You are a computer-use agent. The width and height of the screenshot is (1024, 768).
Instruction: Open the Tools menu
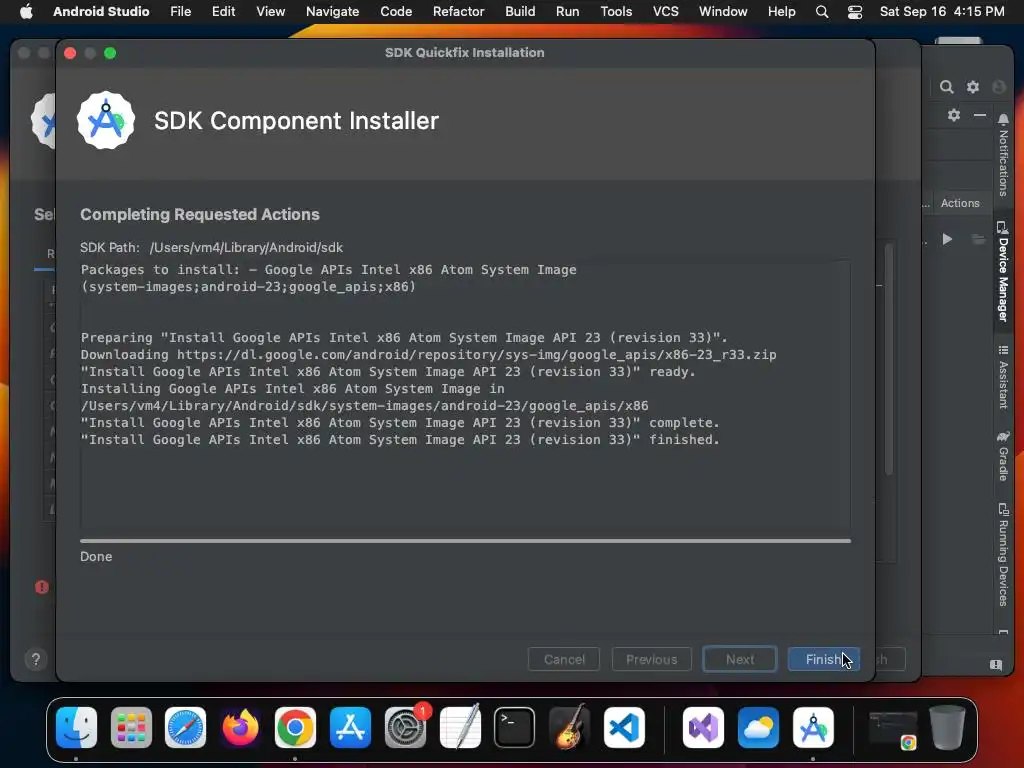(616, 11)
